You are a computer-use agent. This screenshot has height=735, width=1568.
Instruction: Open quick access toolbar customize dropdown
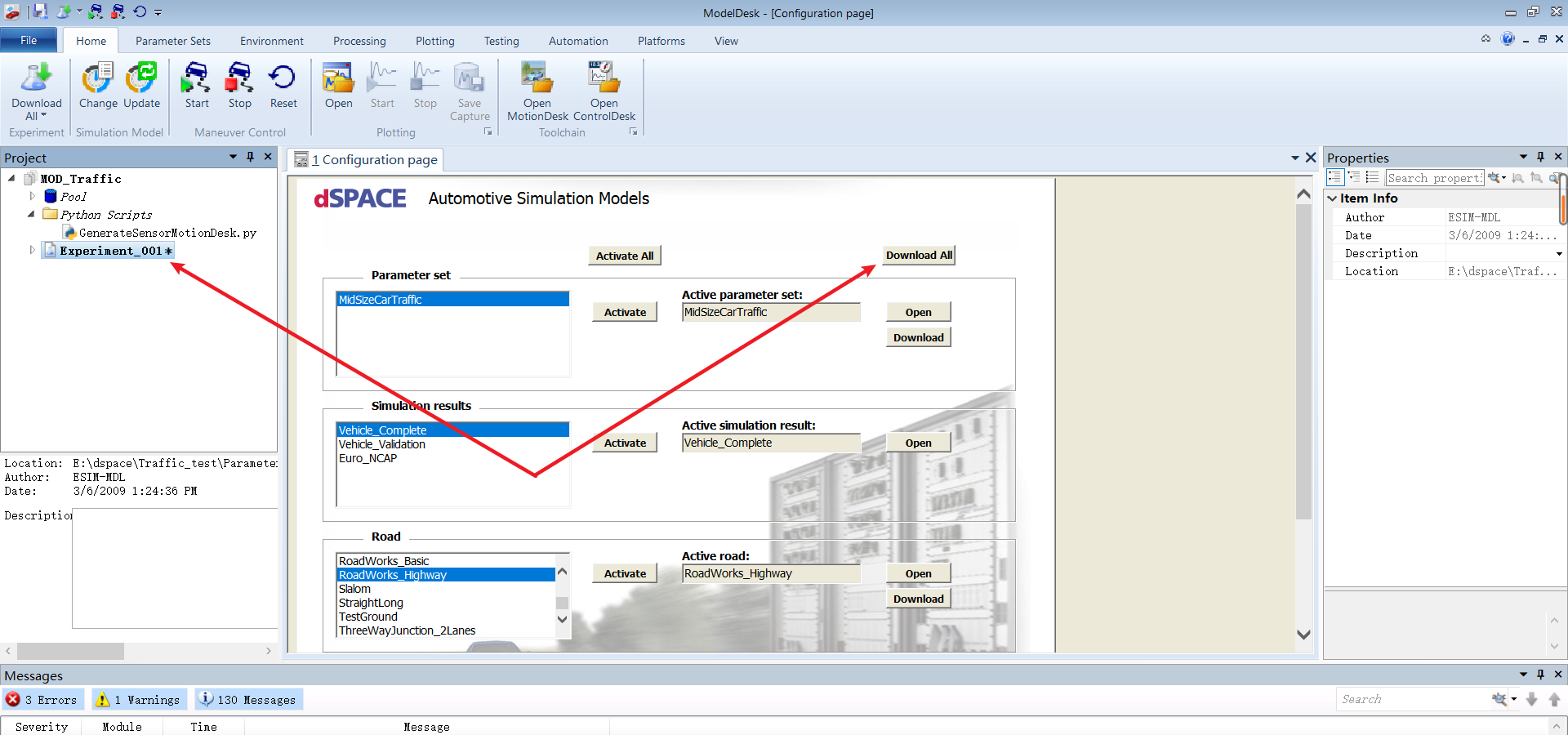point(158,12)
